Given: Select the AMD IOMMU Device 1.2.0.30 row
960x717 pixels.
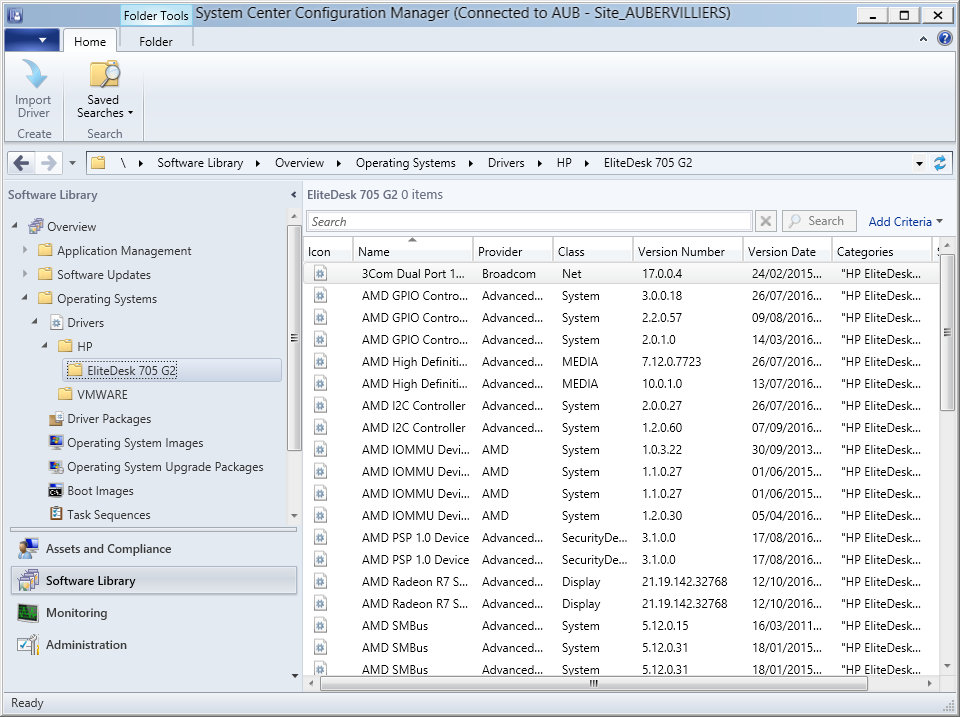Looking at the screenshot, I should (x=621, y=516).
